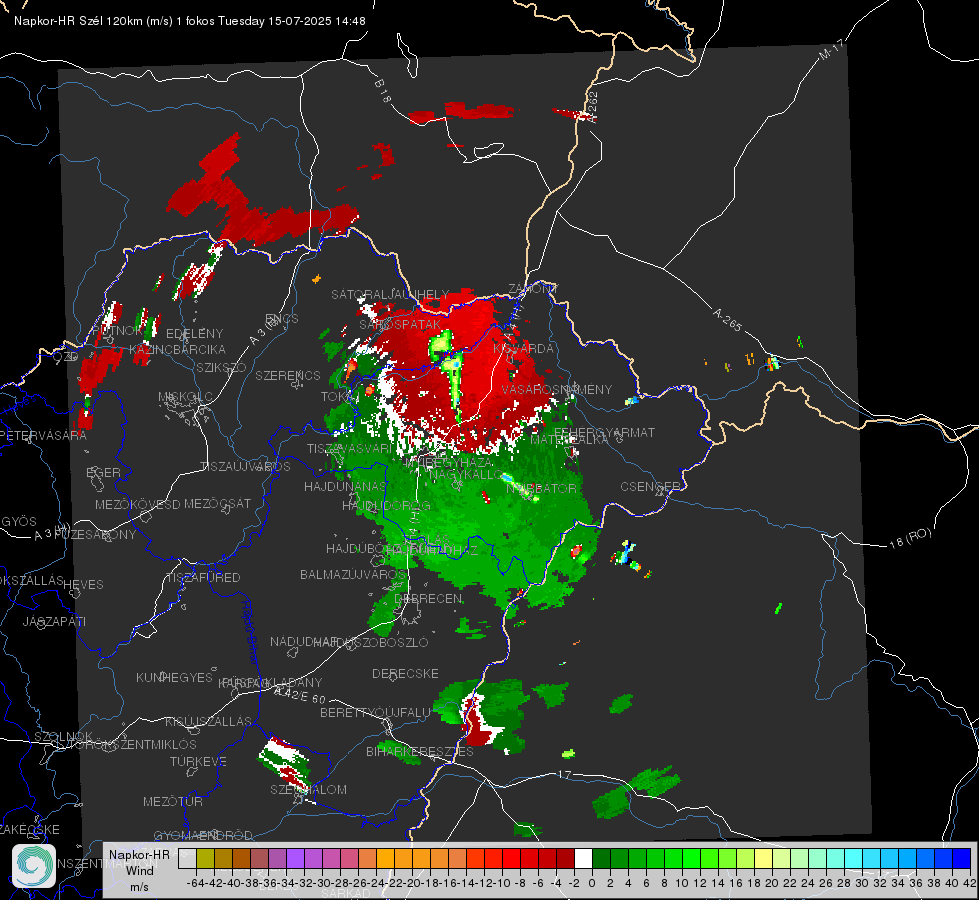Click the HAJDUNANAS city label

click(x=345, y=486)
